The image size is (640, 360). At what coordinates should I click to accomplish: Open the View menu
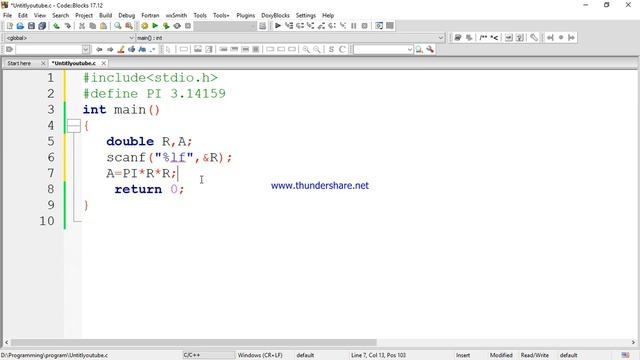point(40,15)
